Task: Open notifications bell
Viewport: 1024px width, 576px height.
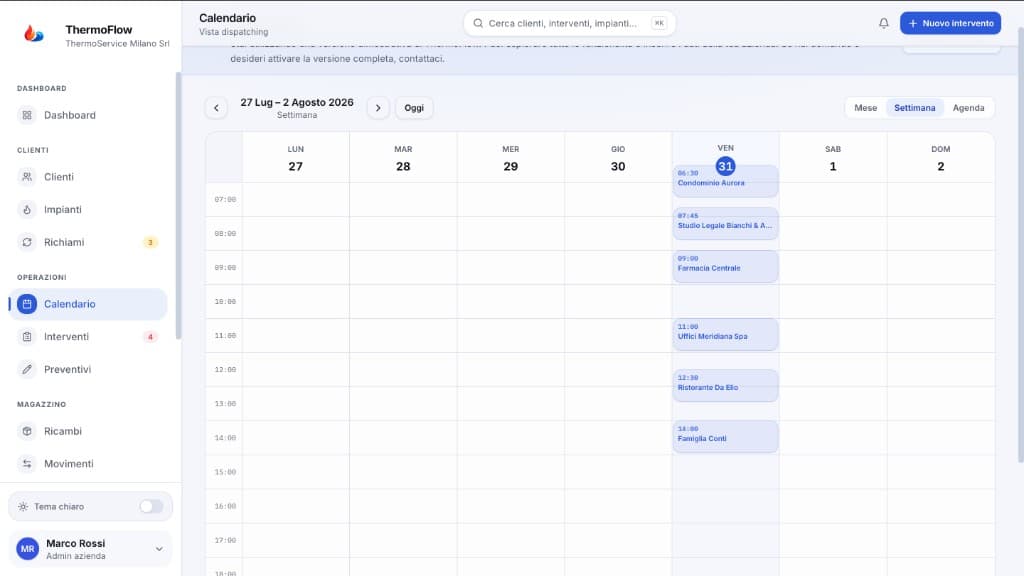Action: coord(884,24)
